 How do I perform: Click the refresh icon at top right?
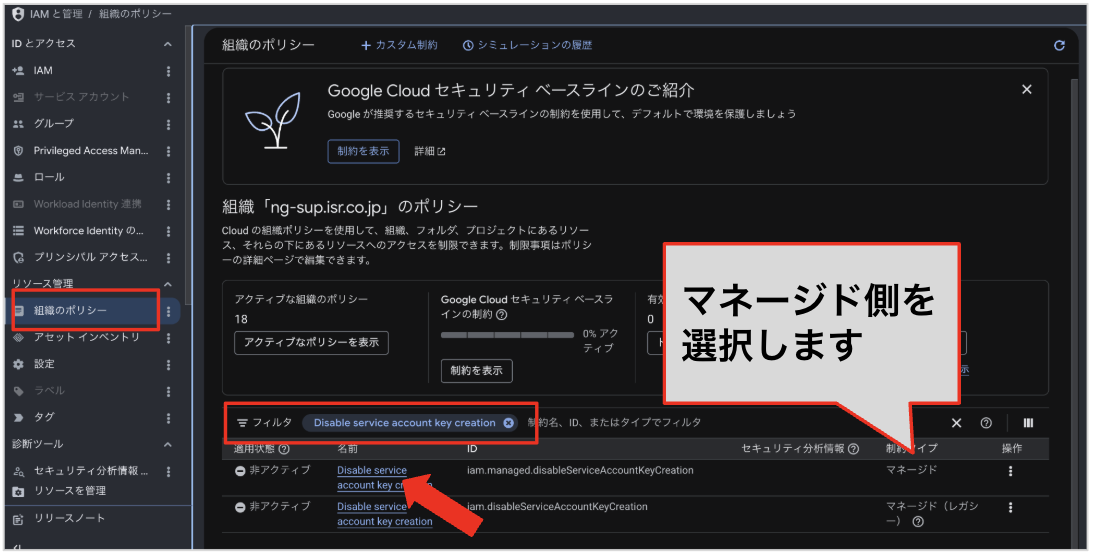pos(1059,45)
